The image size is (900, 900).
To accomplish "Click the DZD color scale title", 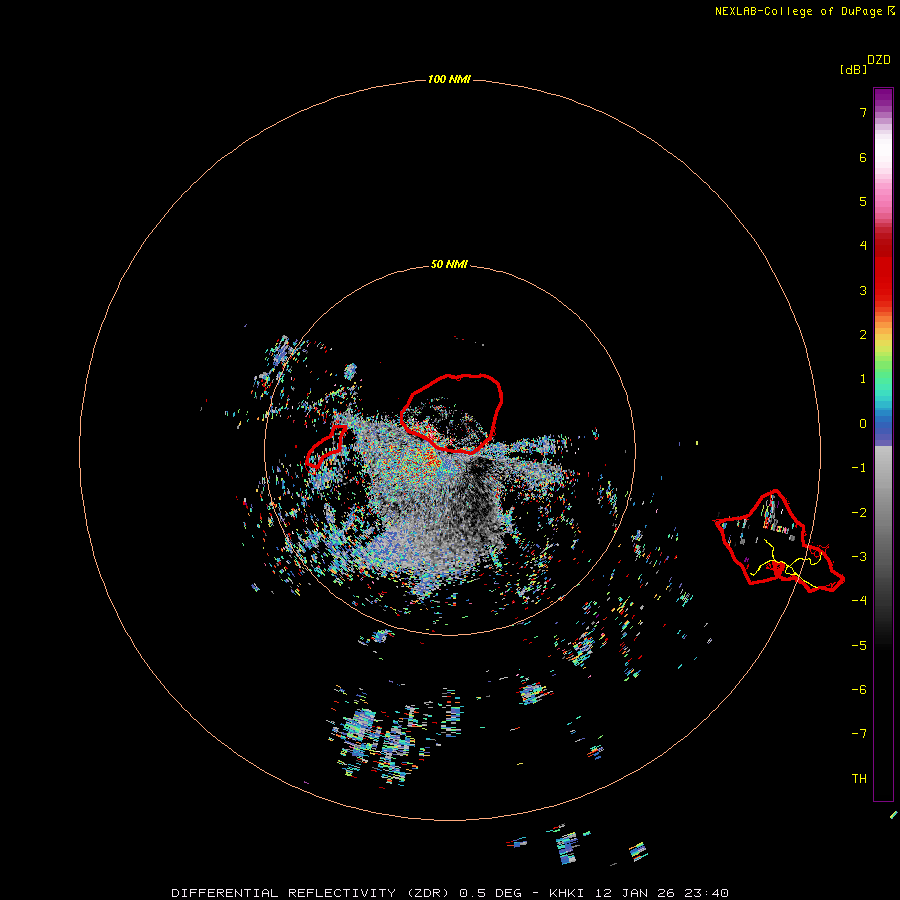I will 879,60.
